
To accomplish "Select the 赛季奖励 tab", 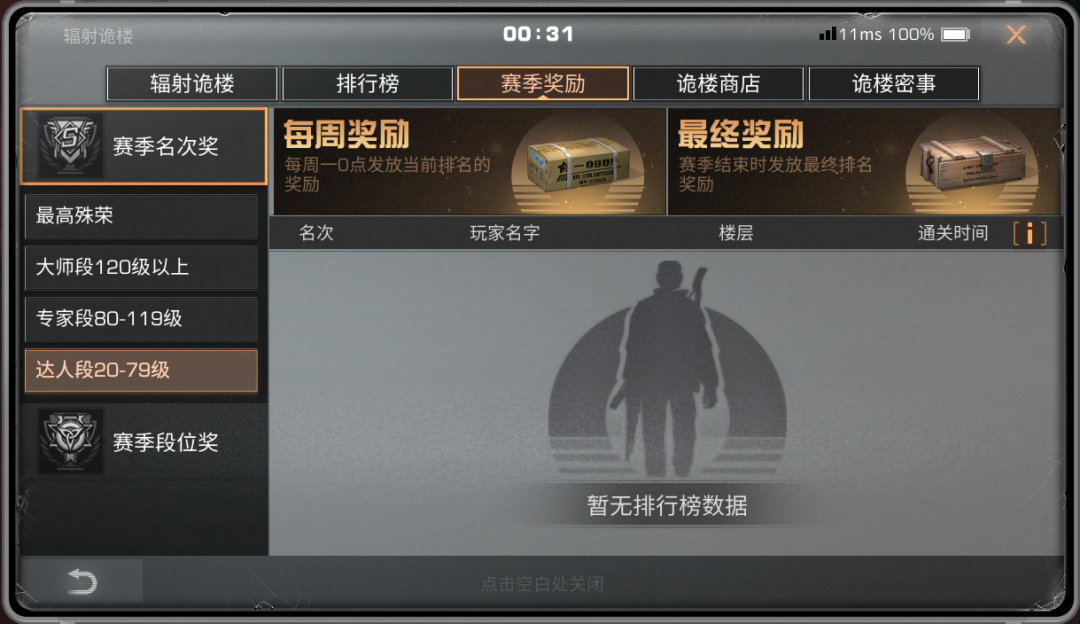I will [x=543, y=83].
